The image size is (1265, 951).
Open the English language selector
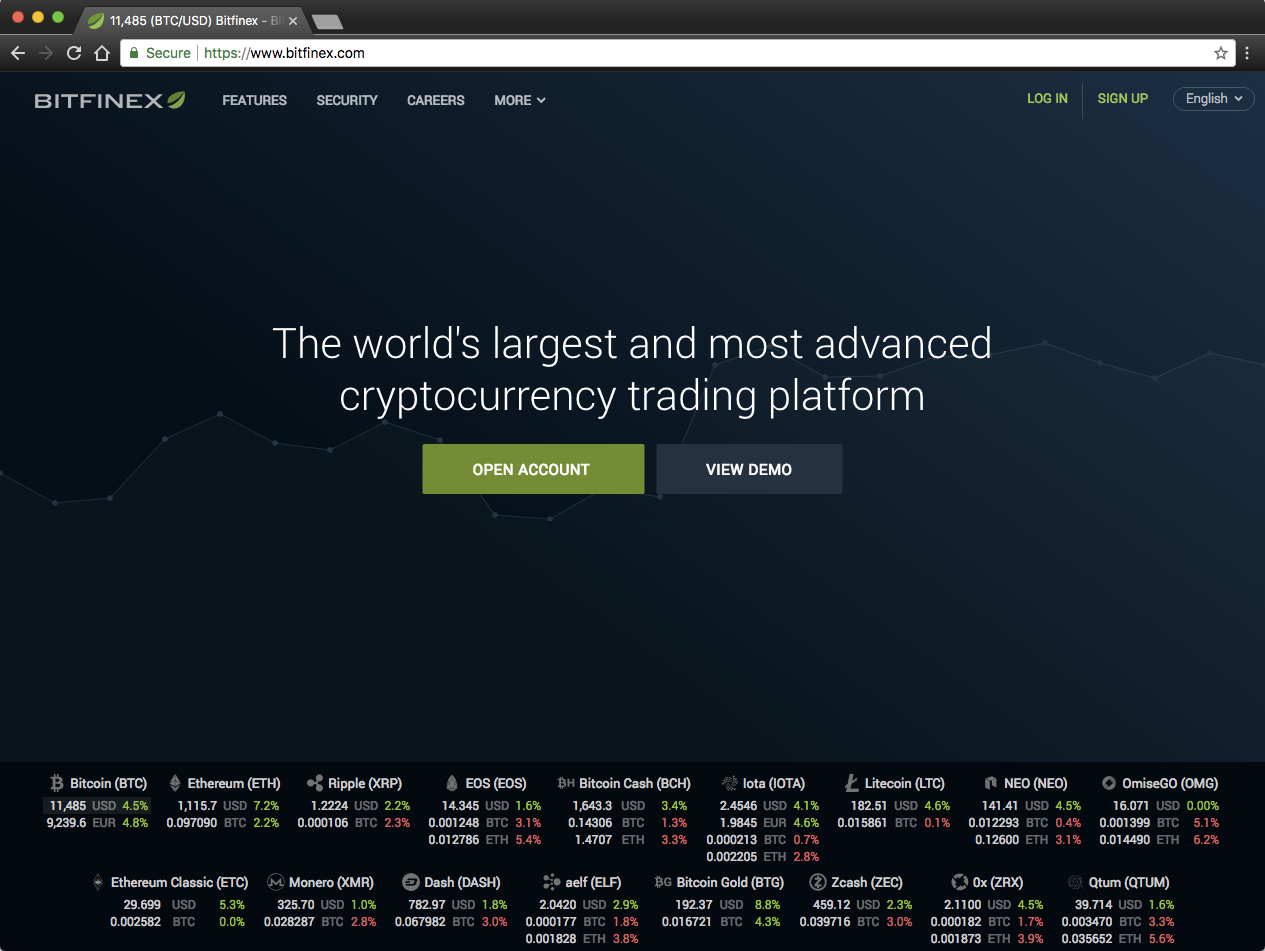pos(1213,98)
